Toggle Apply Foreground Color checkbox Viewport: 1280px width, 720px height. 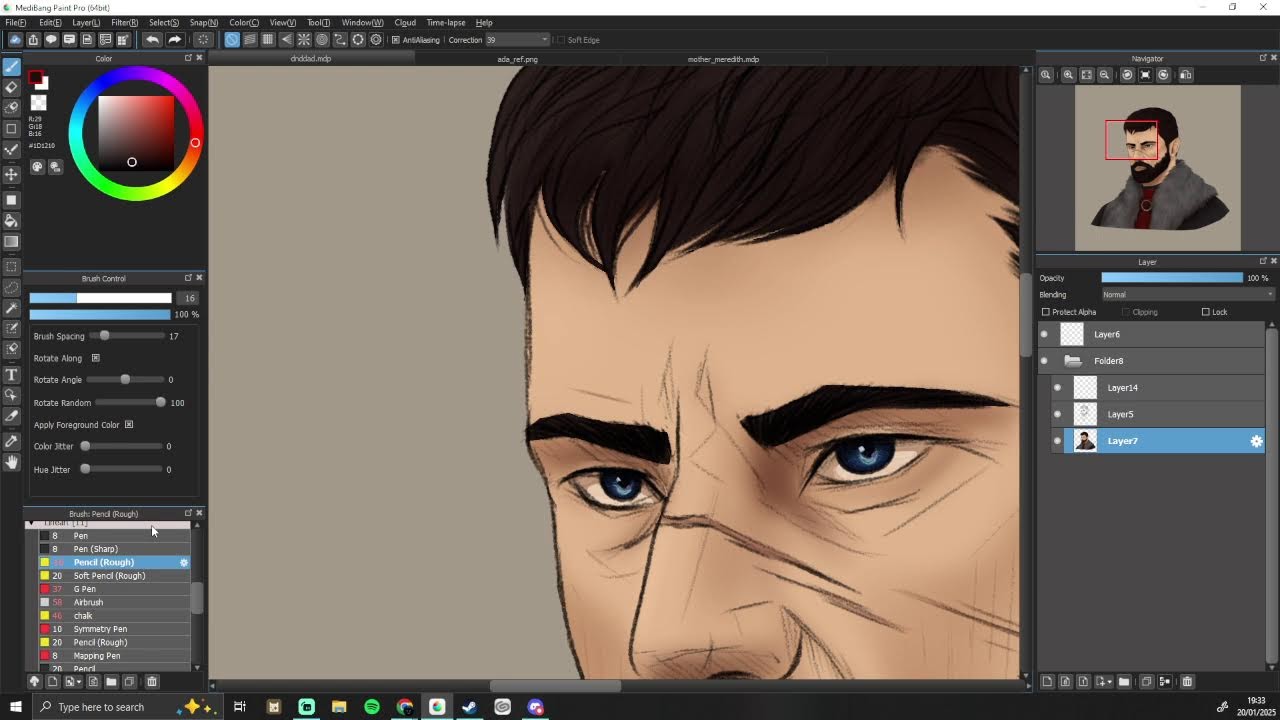[x=129, y=425]
